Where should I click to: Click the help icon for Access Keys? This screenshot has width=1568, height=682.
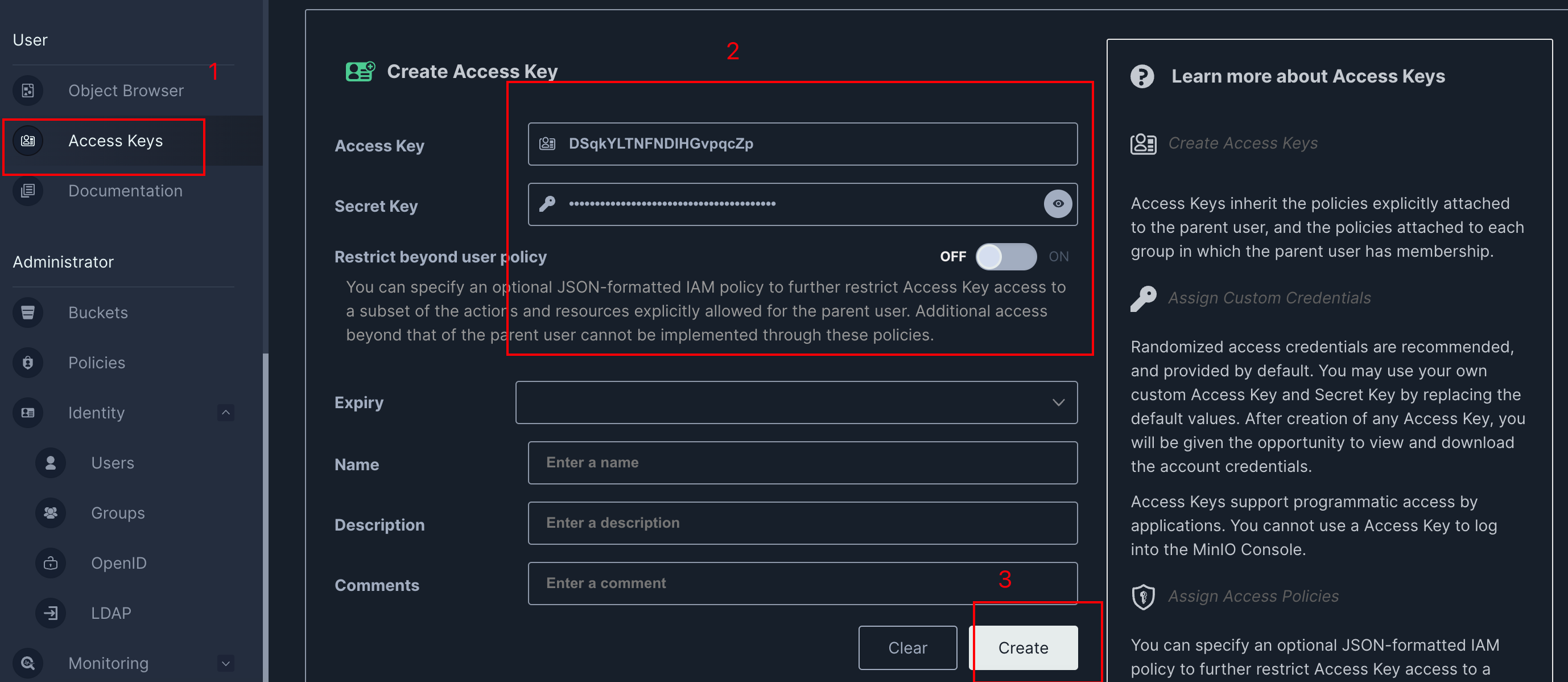[1141, 75]
